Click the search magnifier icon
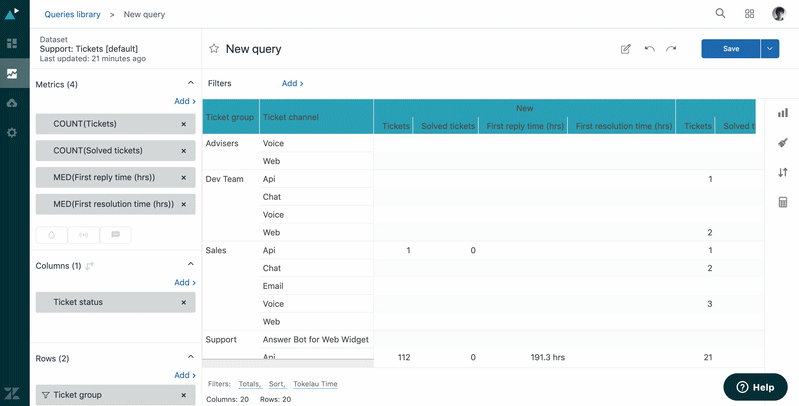799x406 pixels. click(x=720, y=14)
